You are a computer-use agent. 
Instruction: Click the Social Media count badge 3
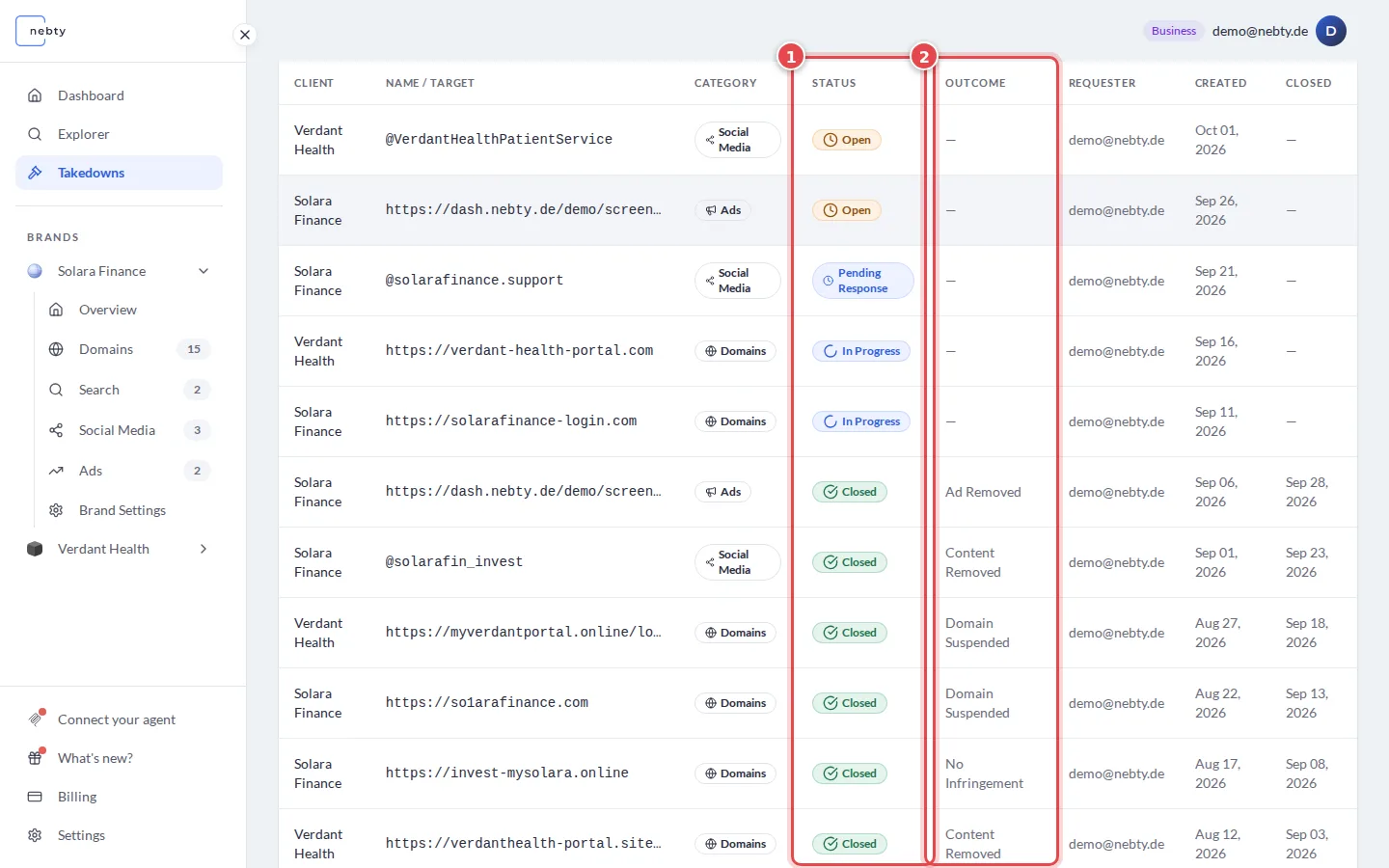197,430
